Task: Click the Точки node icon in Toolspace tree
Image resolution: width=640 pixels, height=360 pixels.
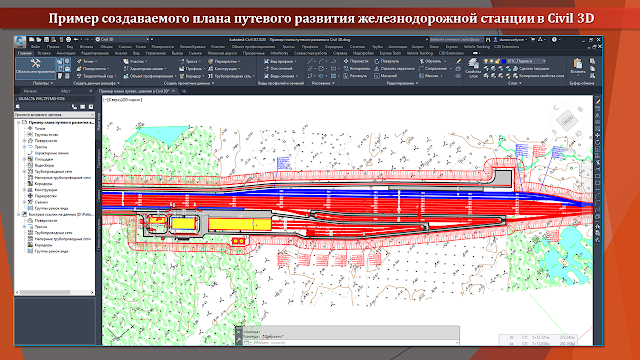Action: [x=30, y=128]
